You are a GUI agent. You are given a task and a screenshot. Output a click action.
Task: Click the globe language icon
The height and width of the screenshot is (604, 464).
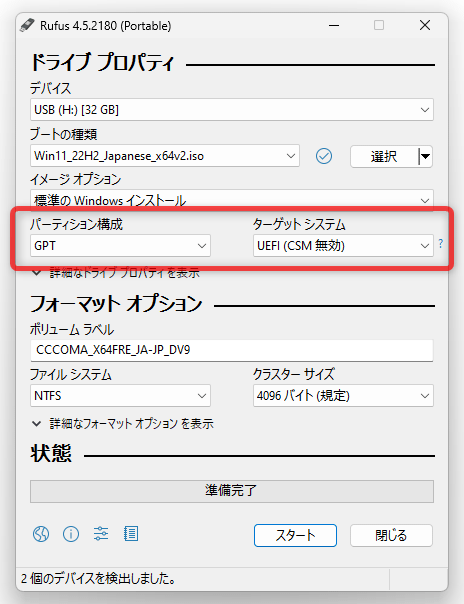[41, 534]
